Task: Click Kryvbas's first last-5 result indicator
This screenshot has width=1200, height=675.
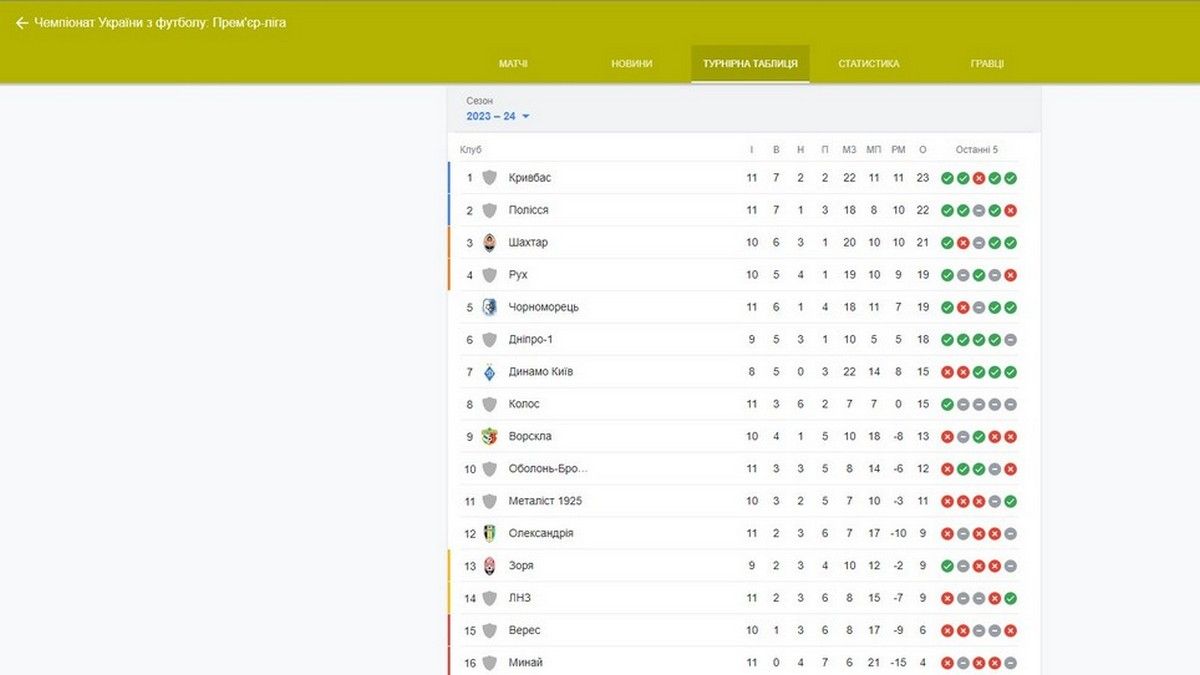Action: point(947,178)
